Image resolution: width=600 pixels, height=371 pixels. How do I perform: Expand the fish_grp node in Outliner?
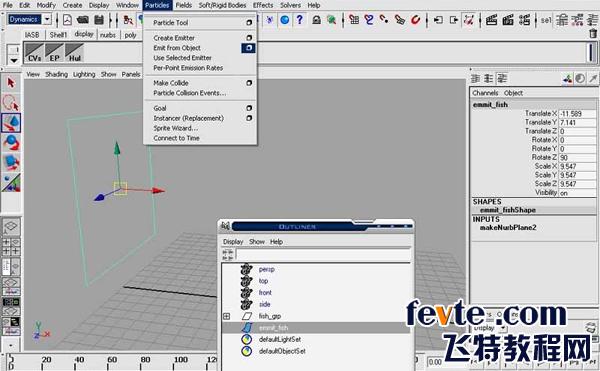pos(227,316)
